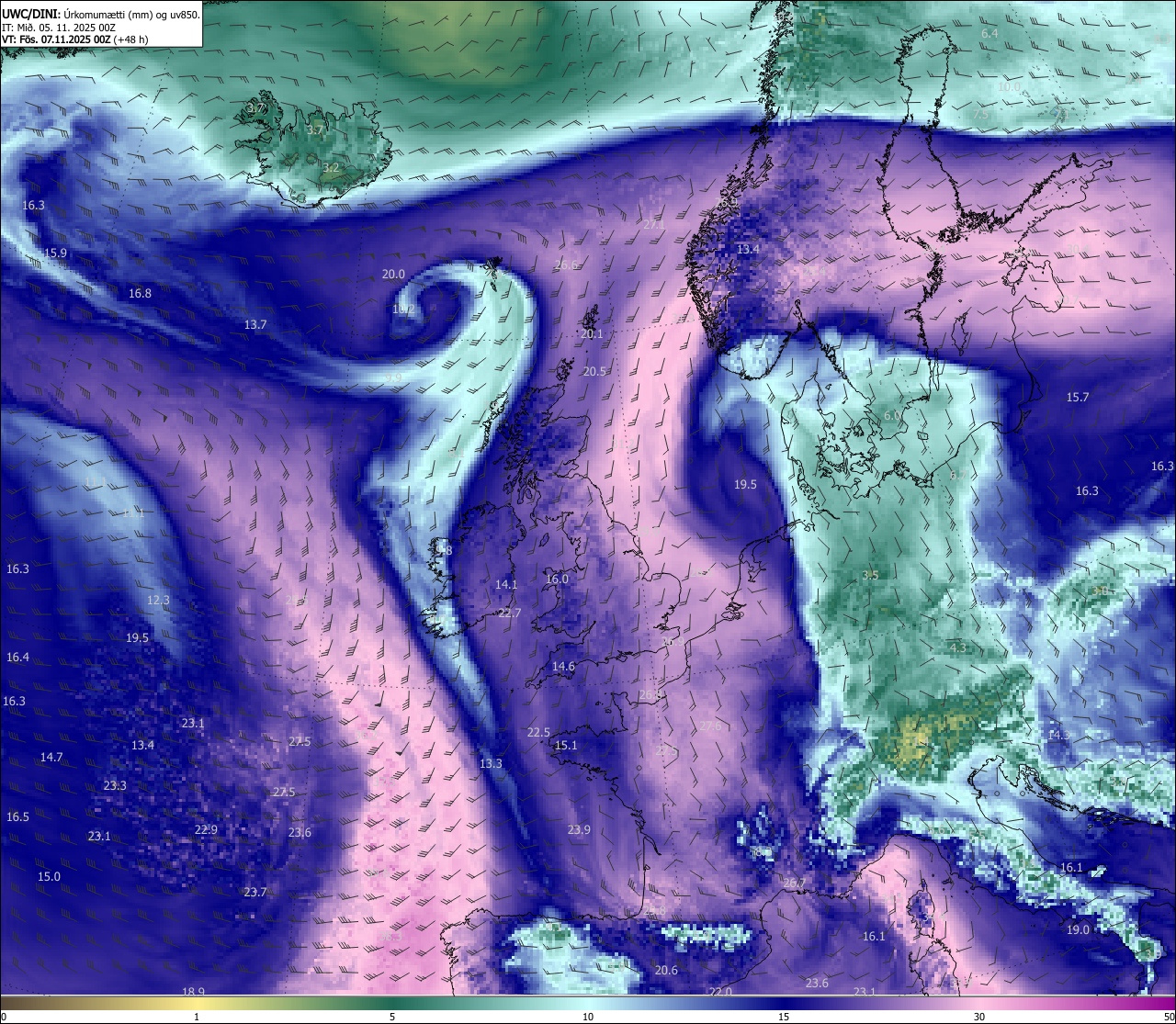Click the map value label "22.7"
Screen dimensions: 1176x1024
[509, 613]
